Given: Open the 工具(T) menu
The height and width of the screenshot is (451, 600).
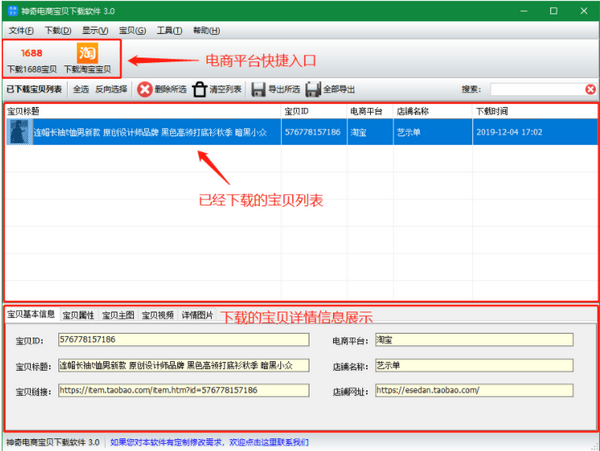Looking at the screenshot, I should [x=170, y=30].
